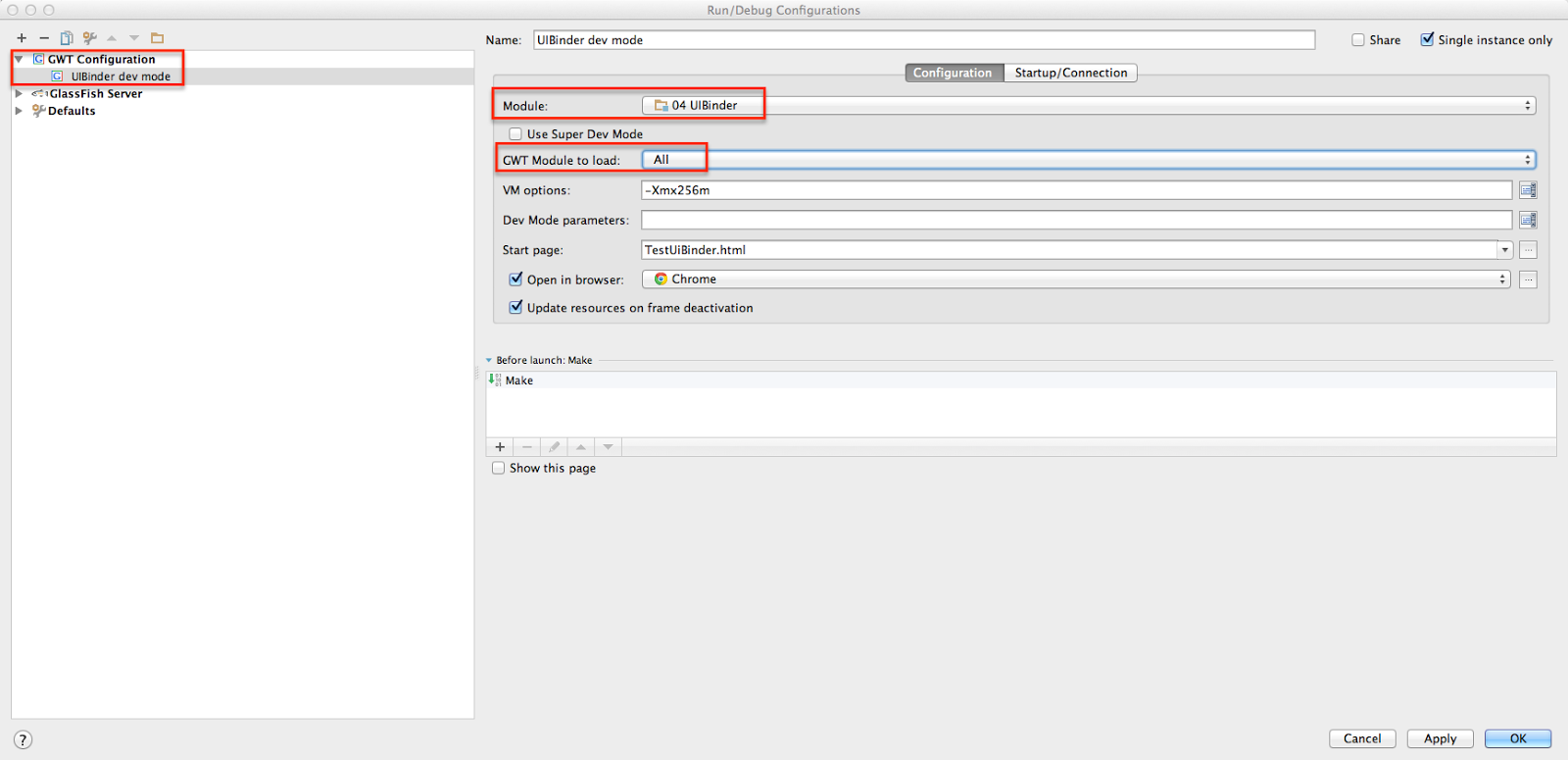
Task: Open the browser dropdown showing Chrome
Action: [x=1076, y=279]
